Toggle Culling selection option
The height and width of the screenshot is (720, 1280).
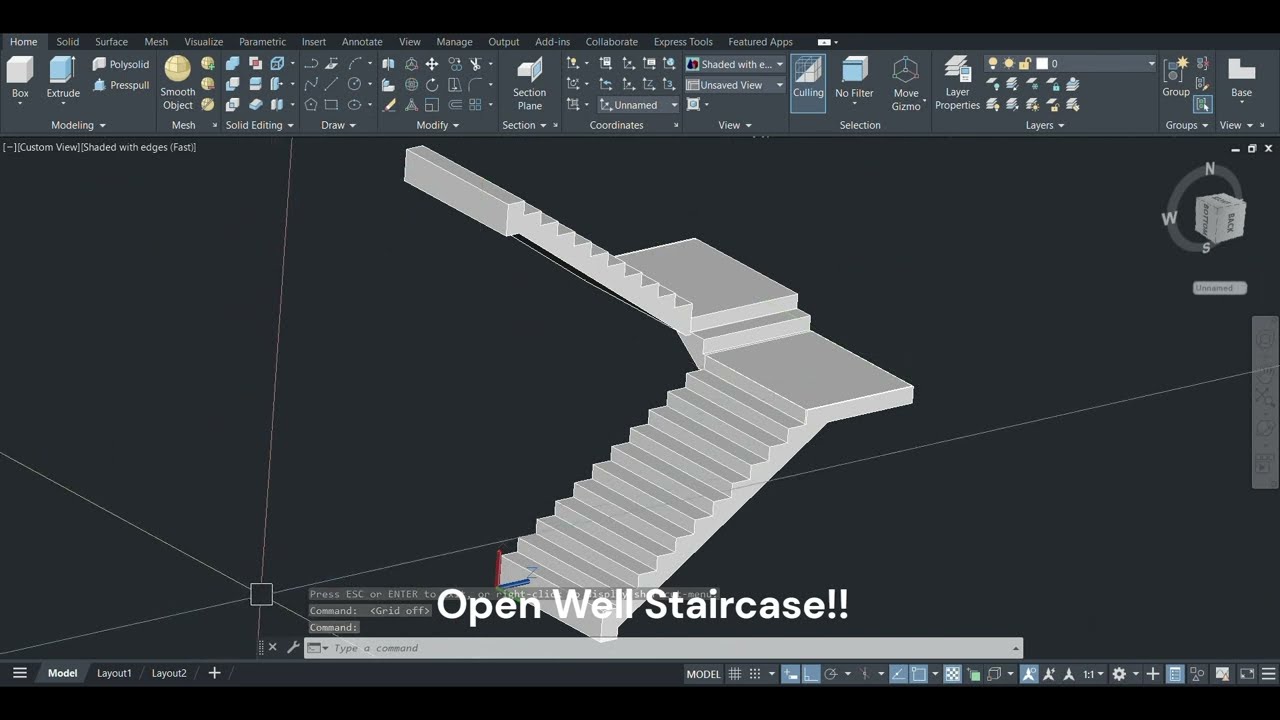808,83
